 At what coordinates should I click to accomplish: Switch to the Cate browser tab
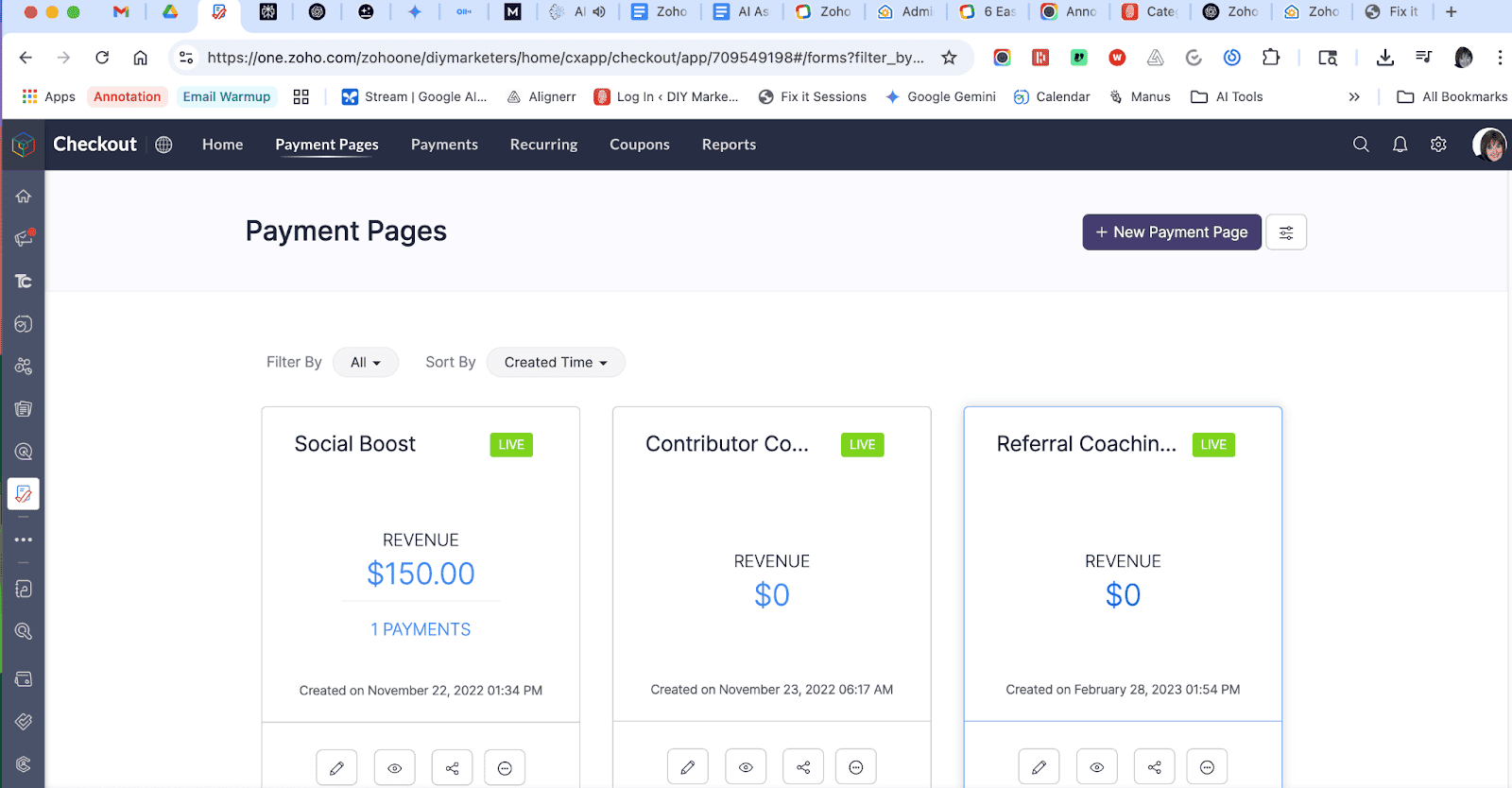tap(1149, 12)
